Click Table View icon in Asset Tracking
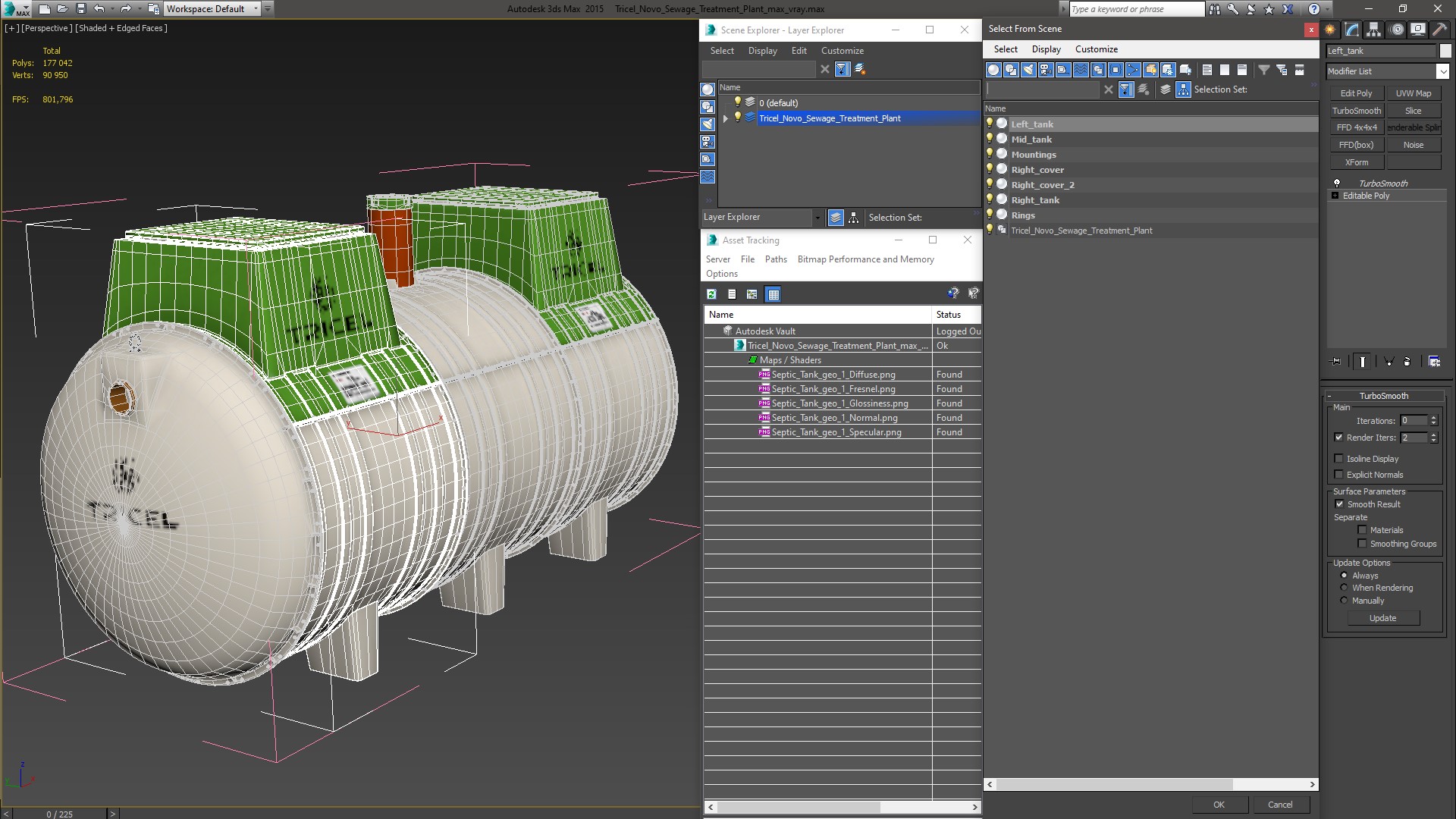 click(773, 294)
